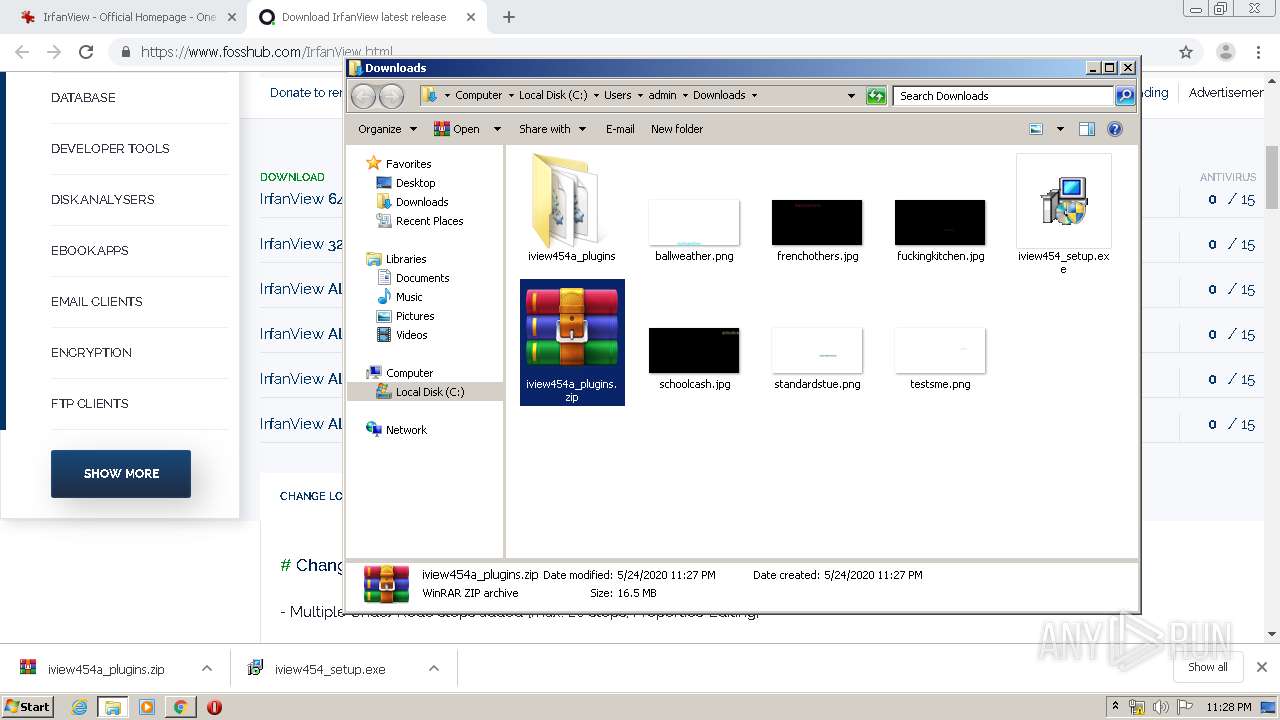1280x720 pixels.
Task: Select schoolcash.jpg thumbnail
Action: 694,350
